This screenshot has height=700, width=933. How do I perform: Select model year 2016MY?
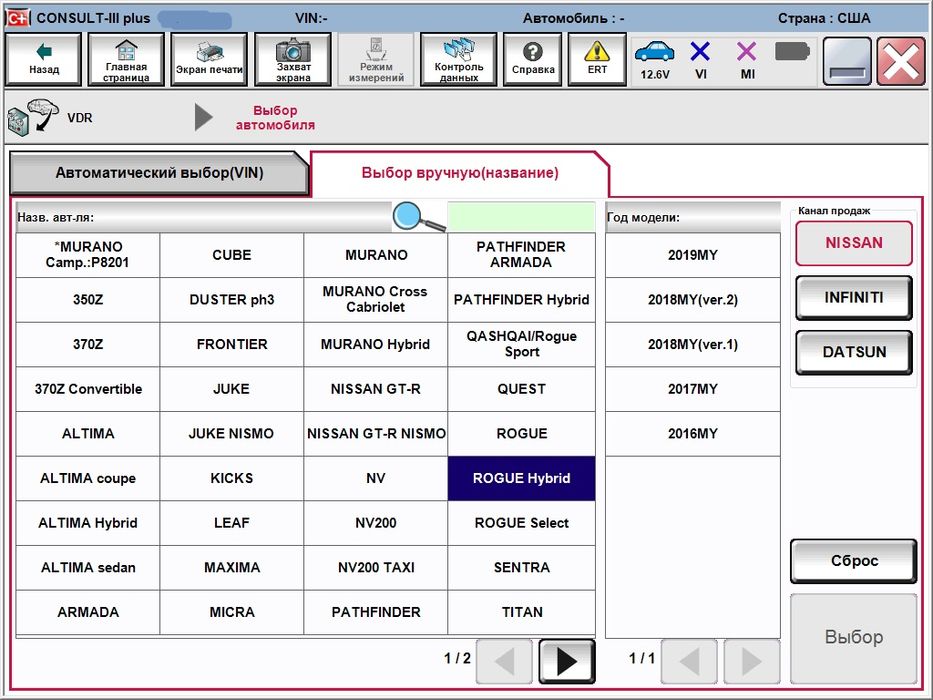[x=693, y=433]
